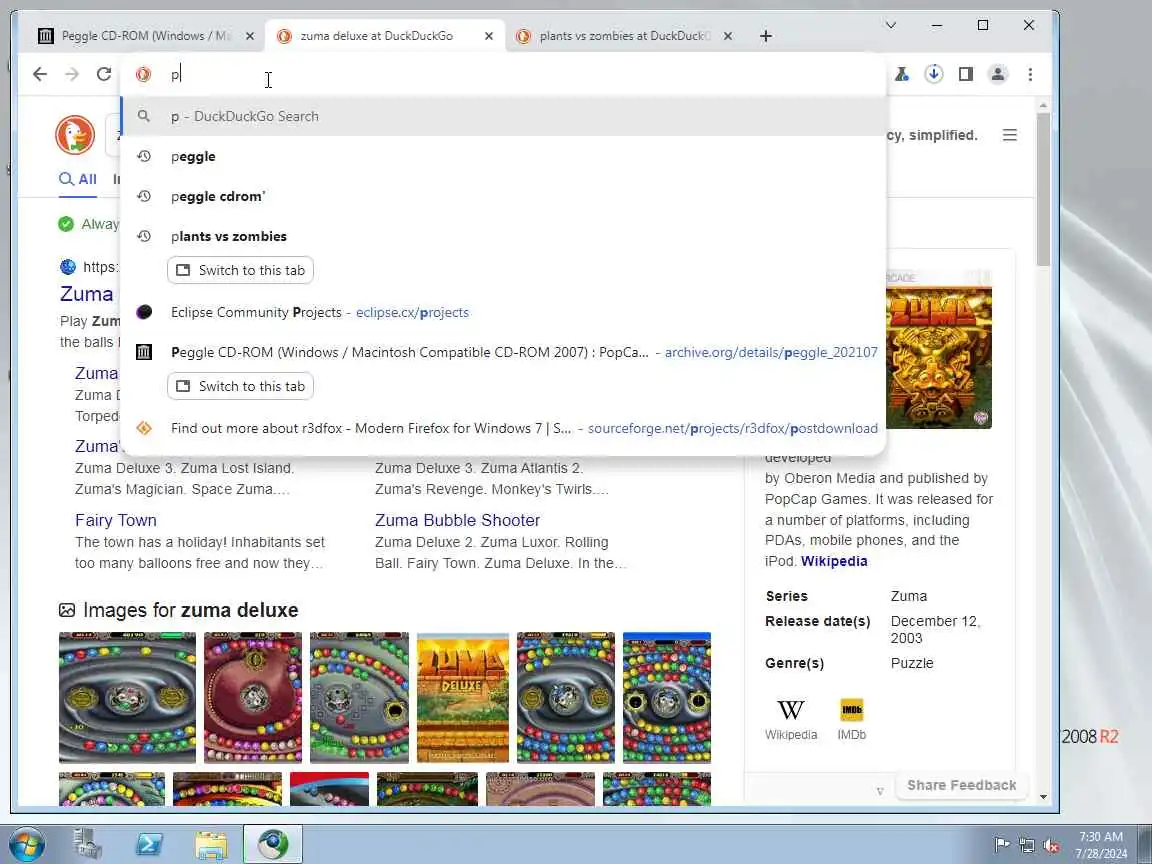1152x864 pixels.
Task: Open the new tab plus button
Action: [766, 36]
